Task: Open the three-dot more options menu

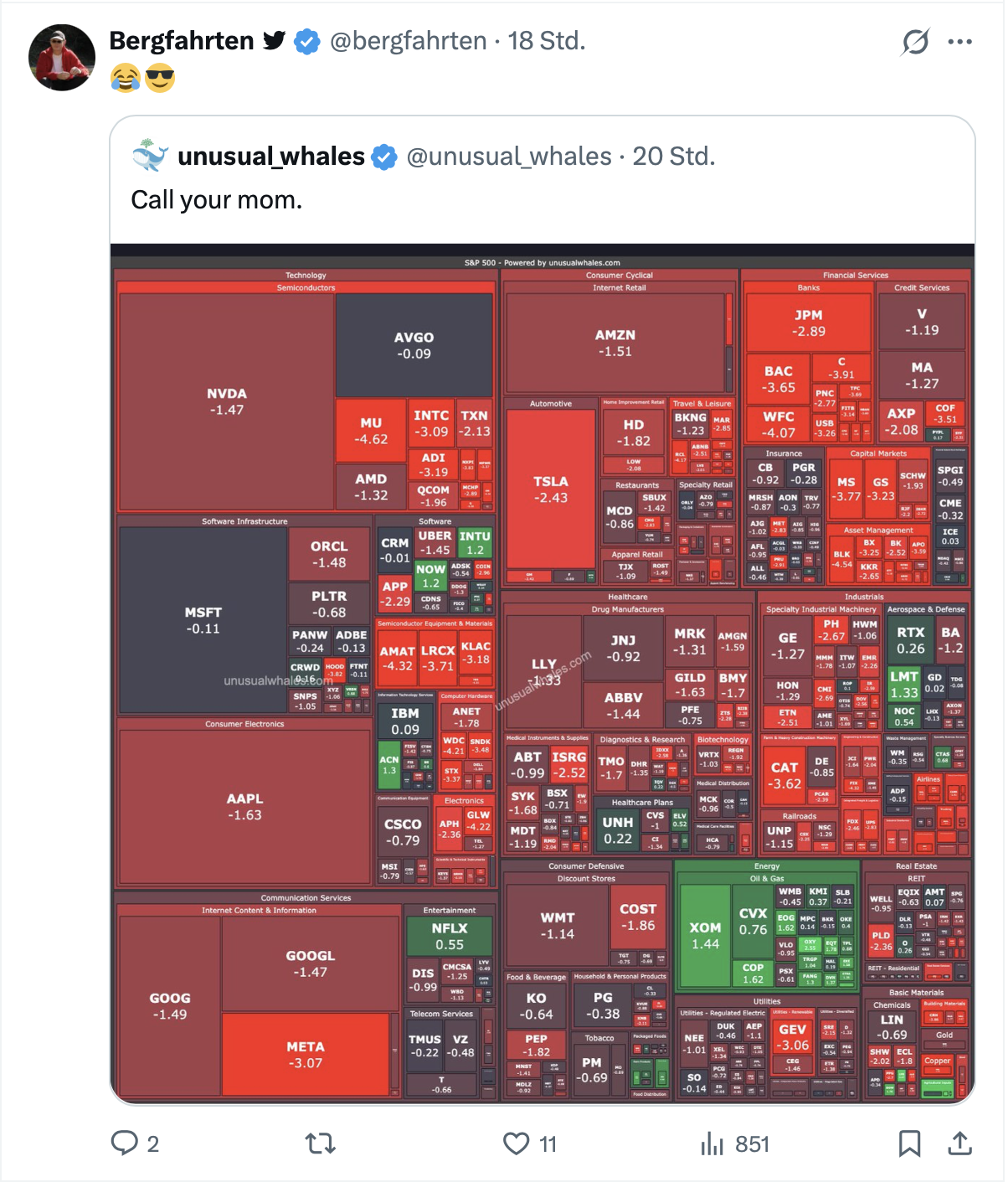Action: click(959, 41)
